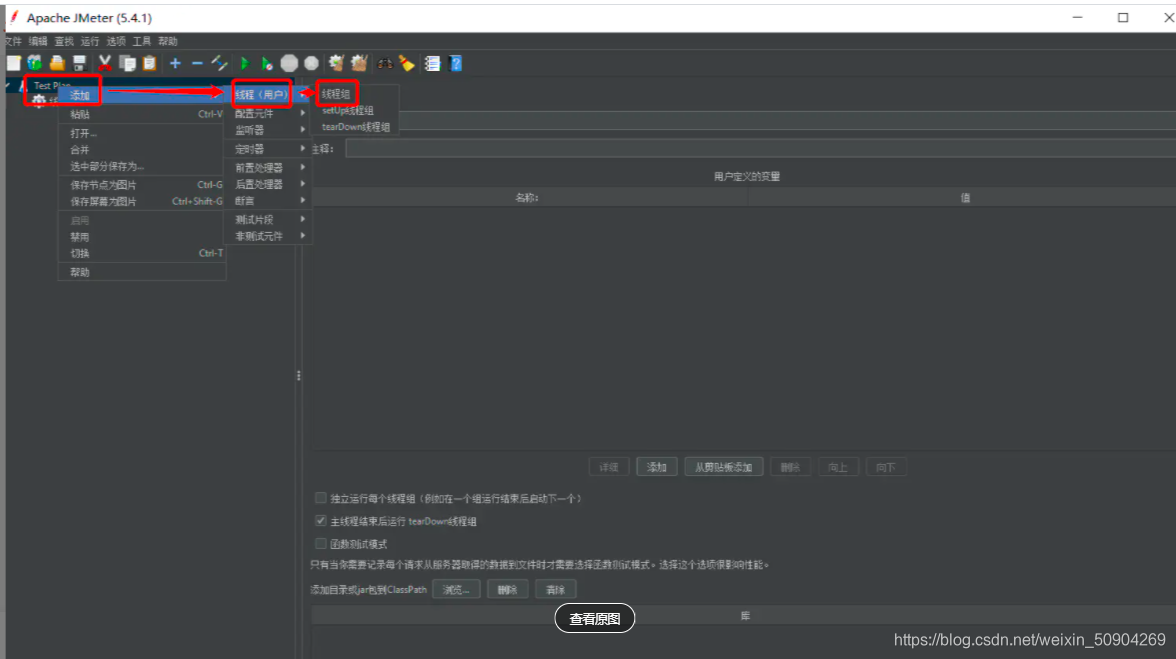Choose 选中部分保存为... in the context menu

pyautogui.click(x=142, y=166)
